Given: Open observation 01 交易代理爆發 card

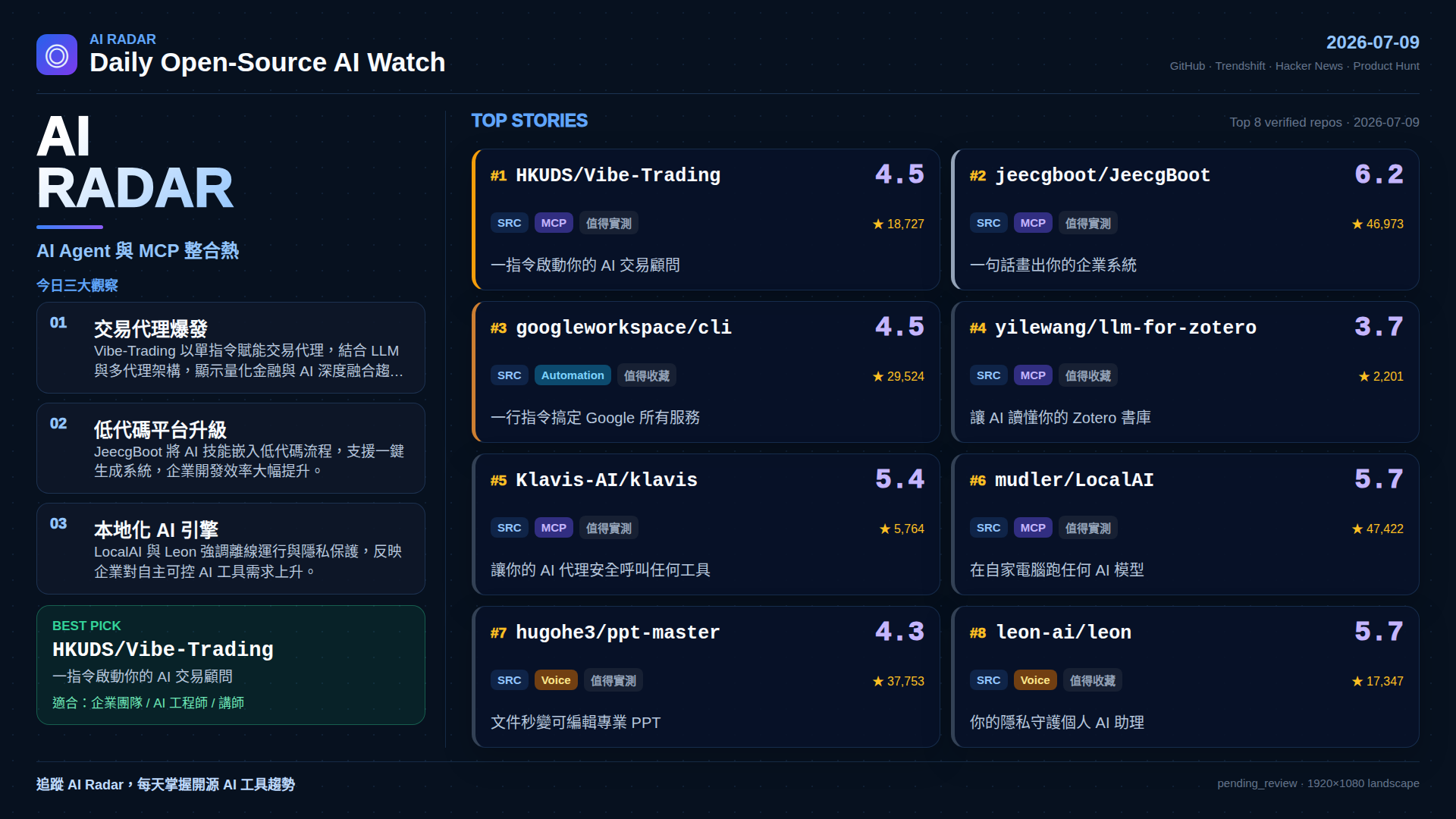Looking at the screenshot, I should tap(231, 347).
